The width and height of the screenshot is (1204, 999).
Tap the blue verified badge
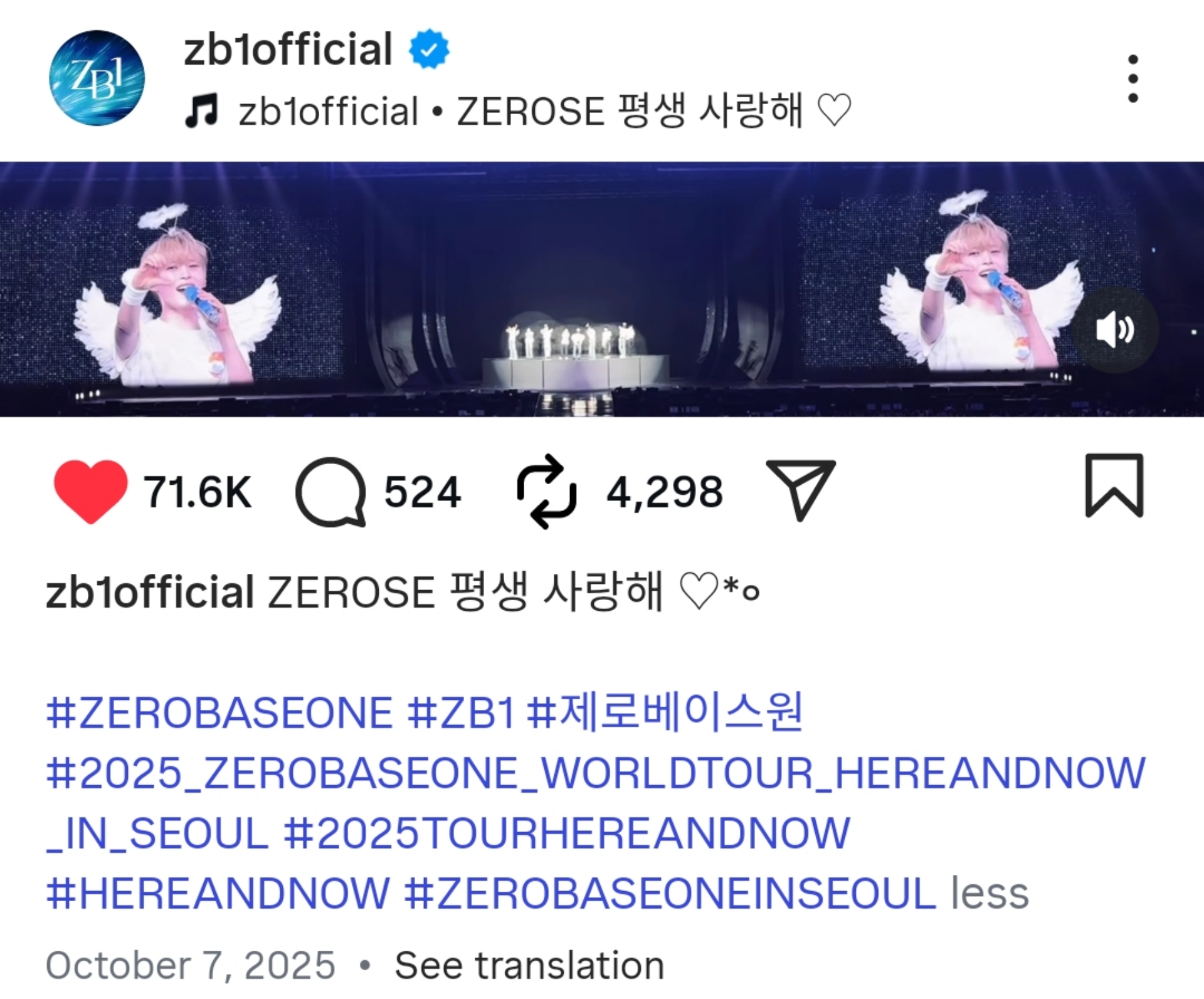(x=429, y=49)
